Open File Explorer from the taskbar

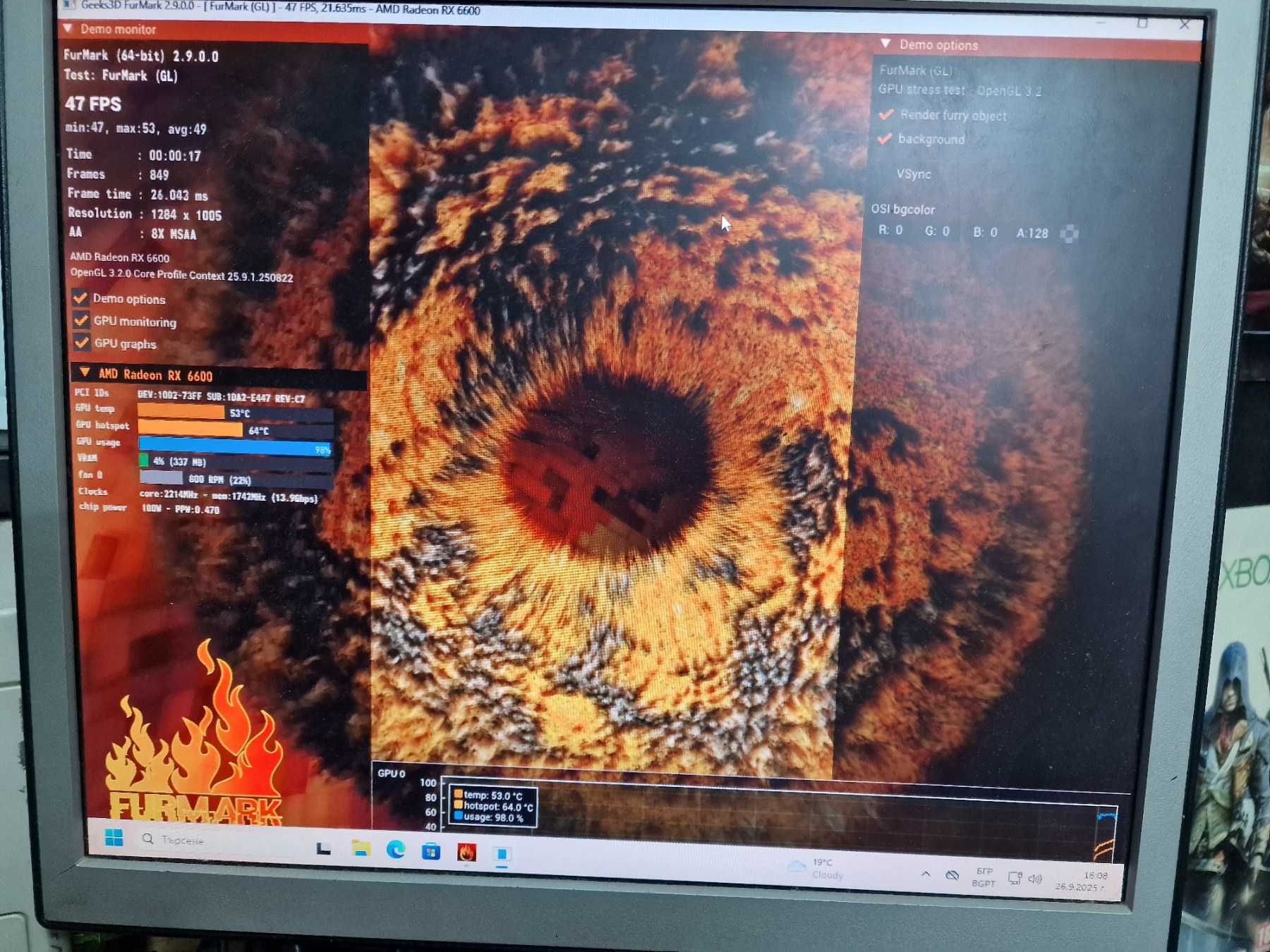pos(361,849)
